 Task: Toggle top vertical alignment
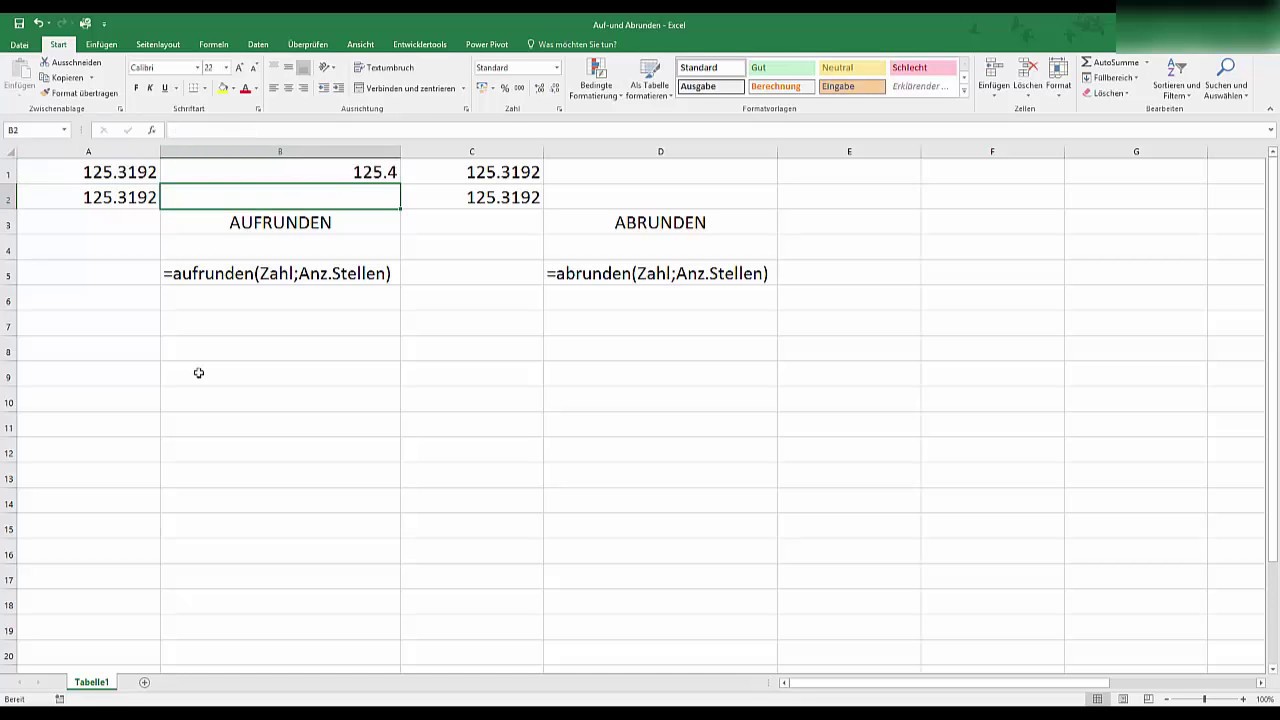pyautogui.click(x=273, y=67)
